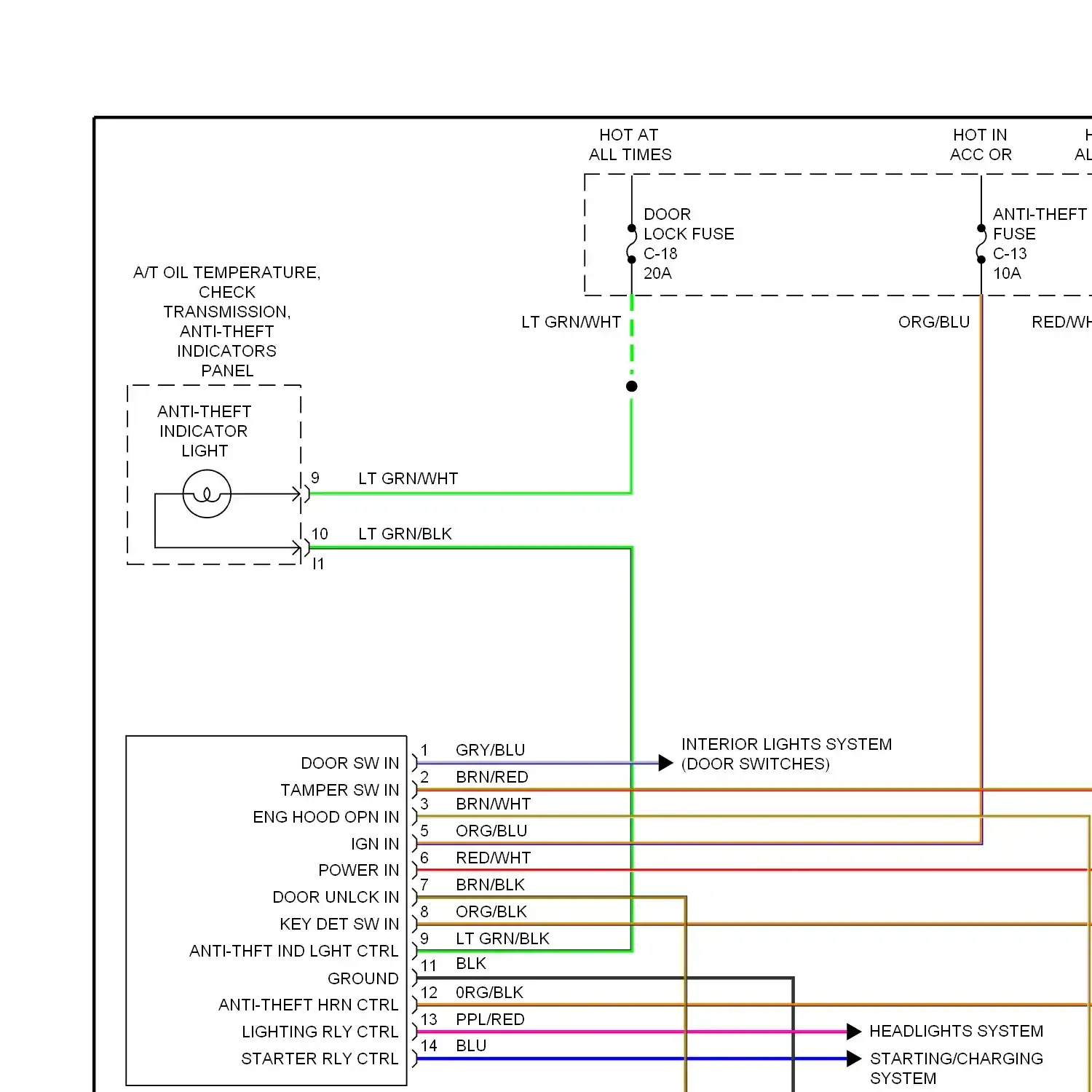Select the DOOR SW IN terminal label
Viewport: 1092px width, 1092px height.
[350, 763]
